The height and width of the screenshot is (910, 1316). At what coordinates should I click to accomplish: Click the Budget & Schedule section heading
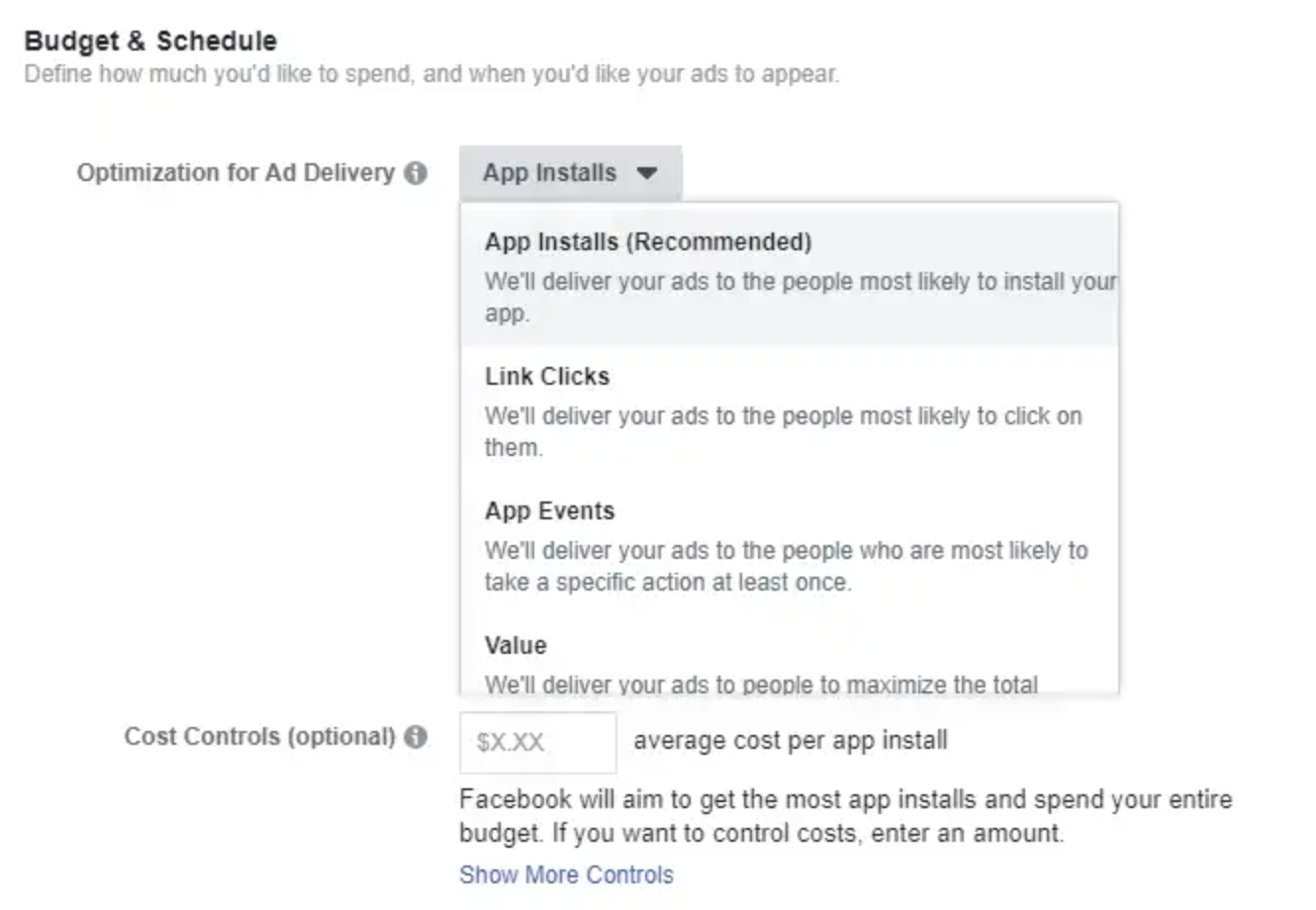pos(150,41)
